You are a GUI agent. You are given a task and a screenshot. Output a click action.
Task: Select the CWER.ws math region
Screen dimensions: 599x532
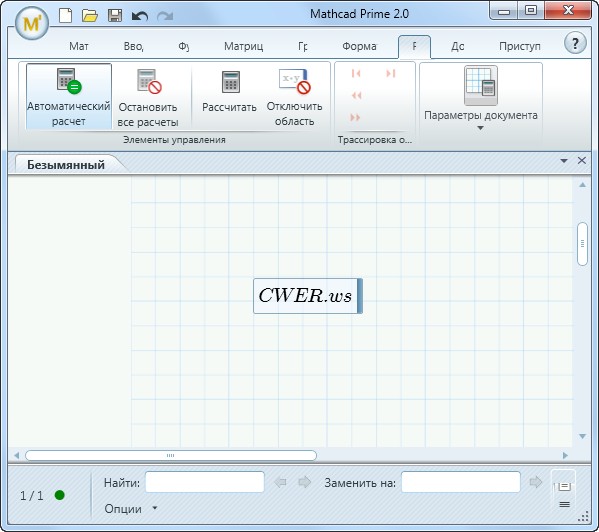point(308,296)
